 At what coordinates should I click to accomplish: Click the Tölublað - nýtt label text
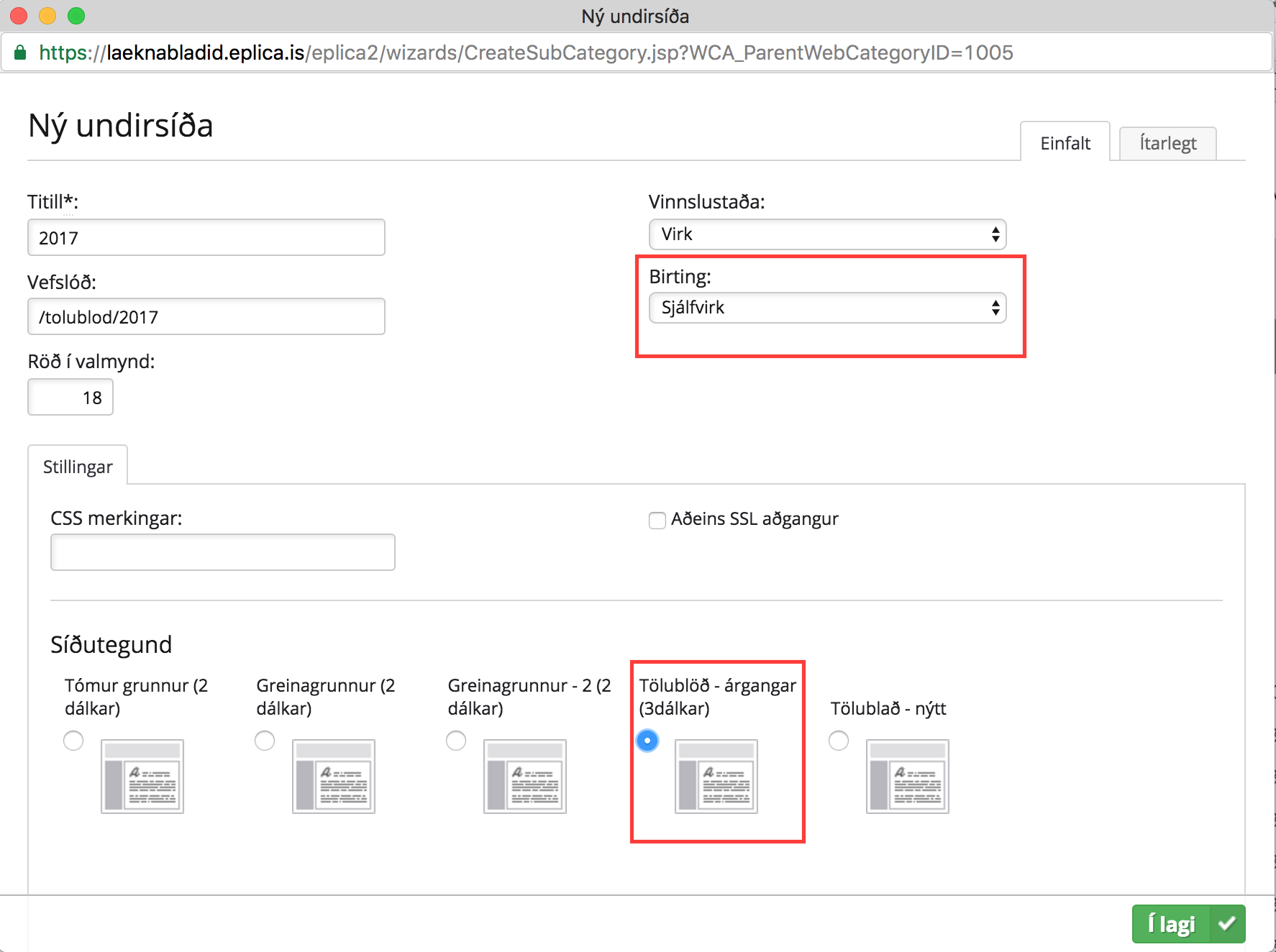[x=888, y=708]
